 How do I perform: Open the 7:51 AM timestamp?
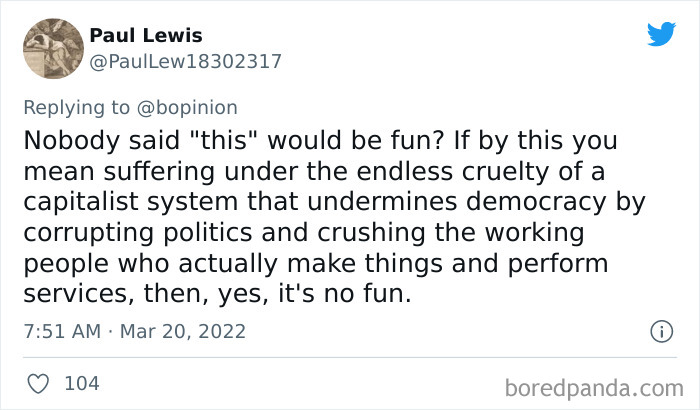coord(59,331)
